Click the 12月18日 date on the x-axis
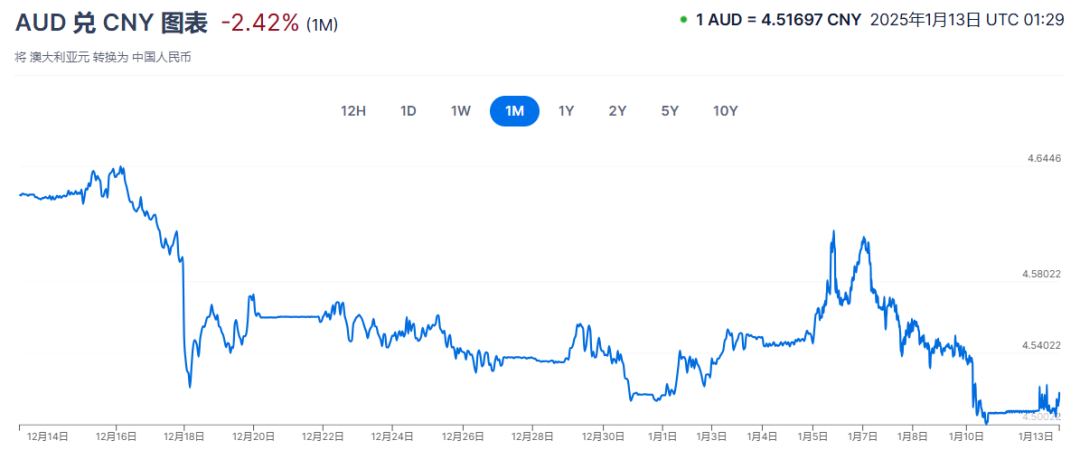The height and width of the screenshot is (450, 1080). coord(185,436)
